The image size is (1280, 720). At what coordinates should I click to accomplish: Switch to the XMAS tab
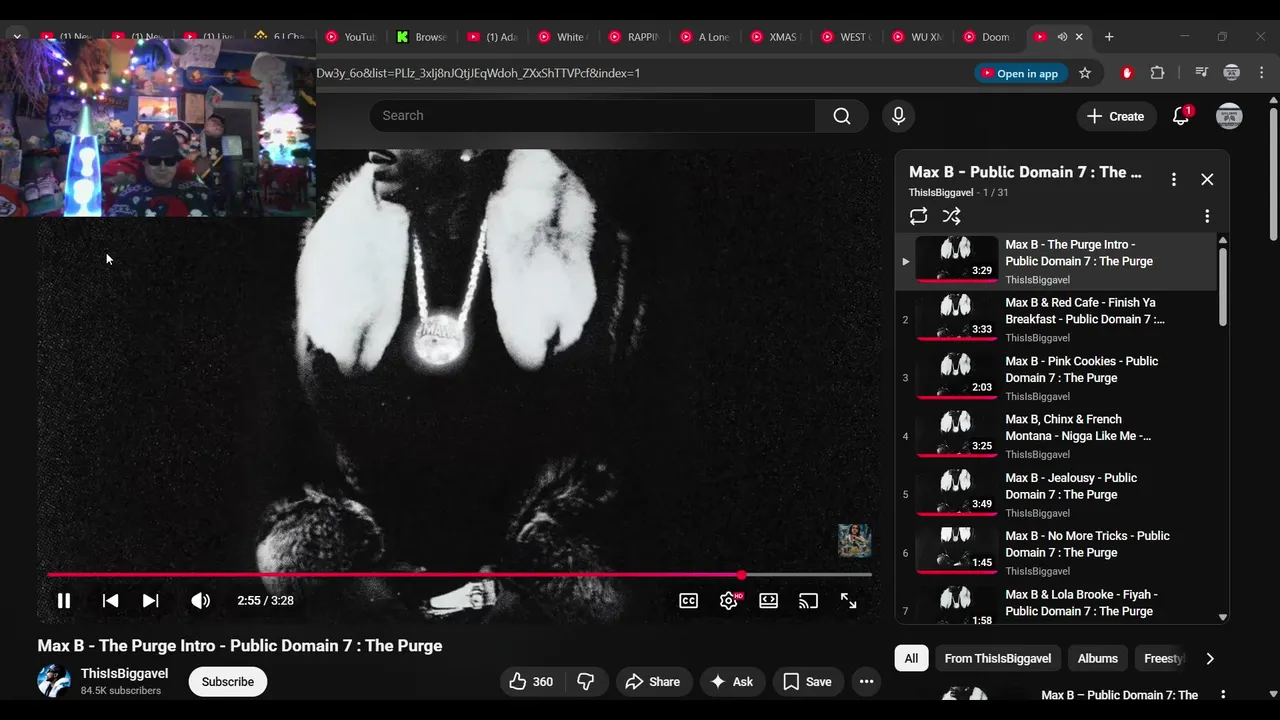click(x=774, y=37)
